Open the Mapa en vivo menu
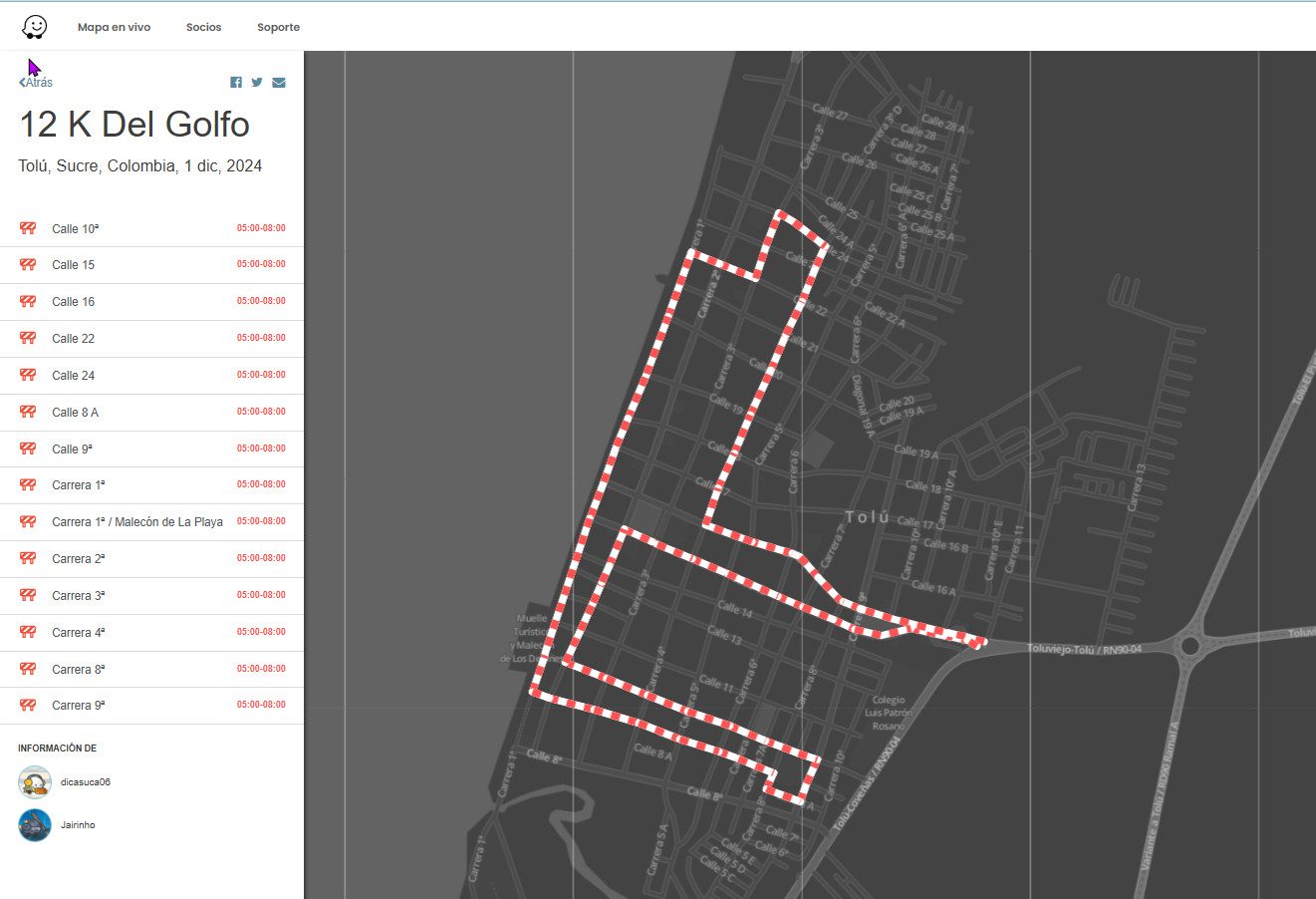 point(114,27)
